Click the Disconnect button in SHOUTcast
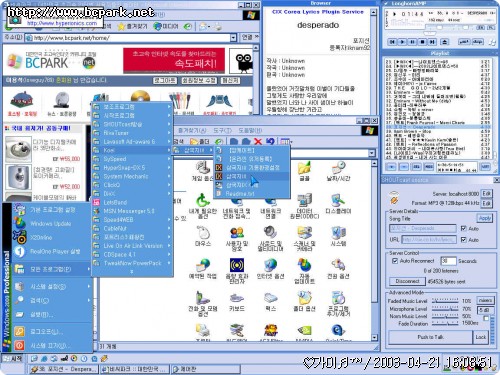The height and width of the screenshot is (375, 500). click(407, 281)
